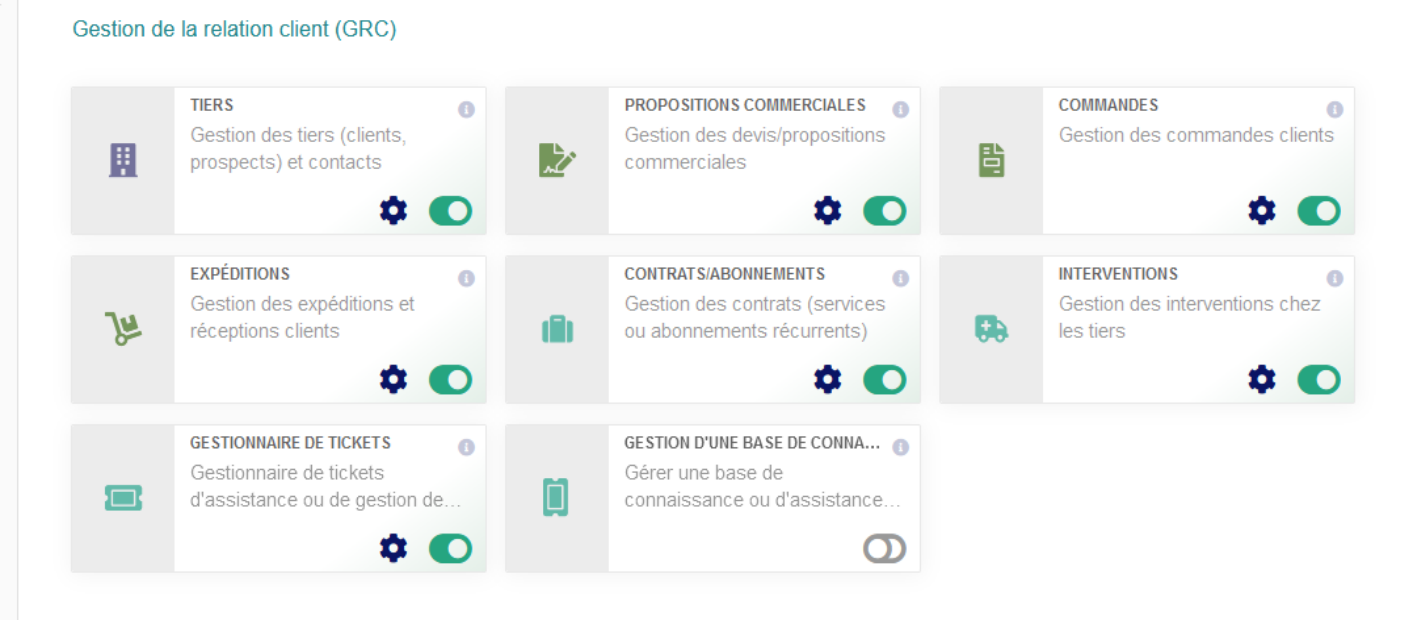Show info for Gestion d'une base de connaissance
The image size is (1409, 620).
pyautogui.click(x=900, y=448)
